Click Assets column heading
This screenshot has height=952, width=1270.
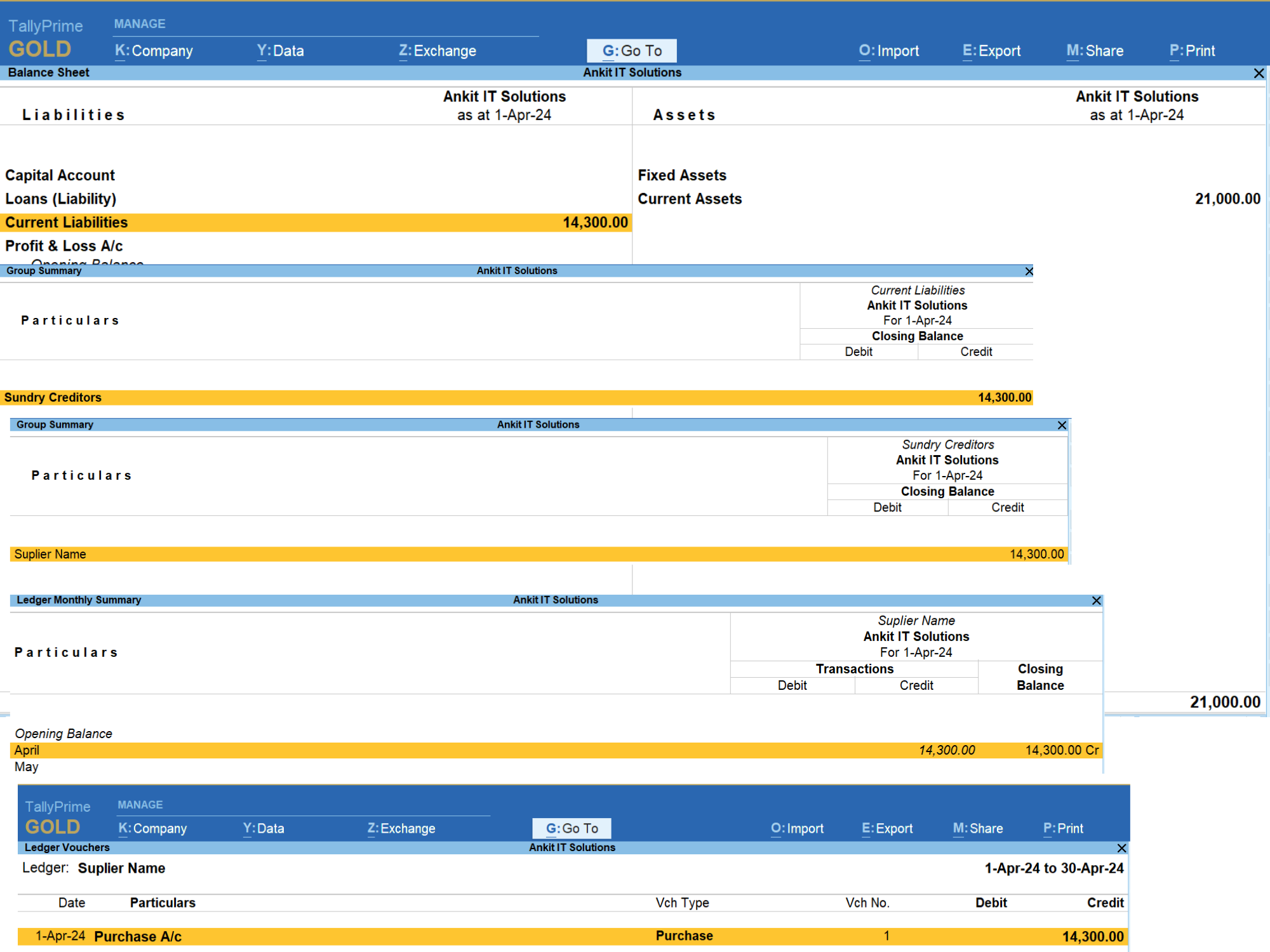[685, 115]
